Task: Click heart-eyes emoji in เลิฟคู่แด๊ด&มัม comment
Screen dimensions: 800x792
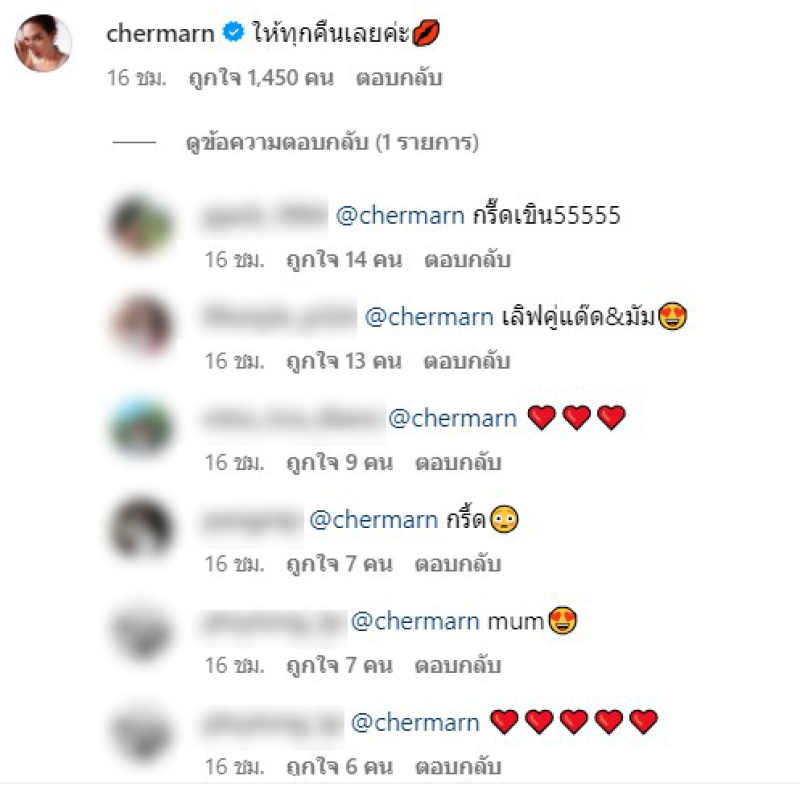Action: tap(672, 316)
